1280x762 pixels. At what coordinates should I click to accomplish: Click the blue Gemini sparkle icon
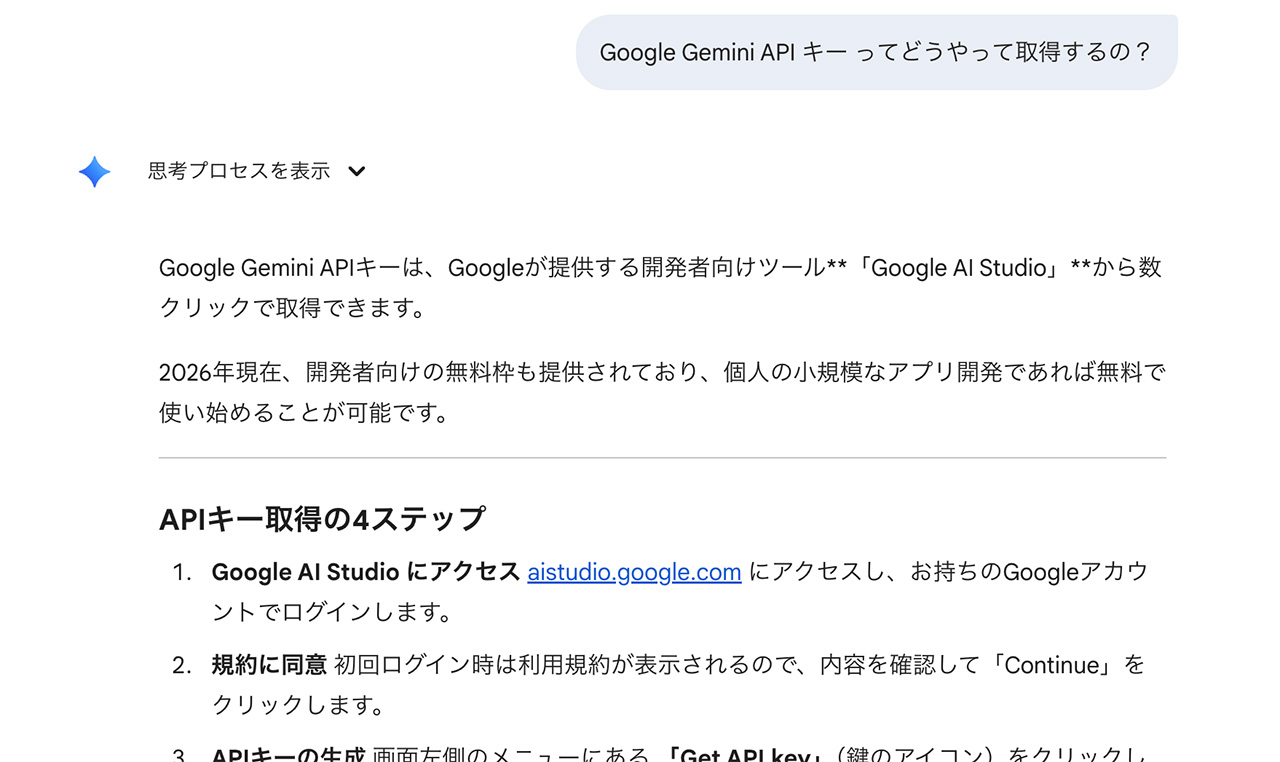94,172
